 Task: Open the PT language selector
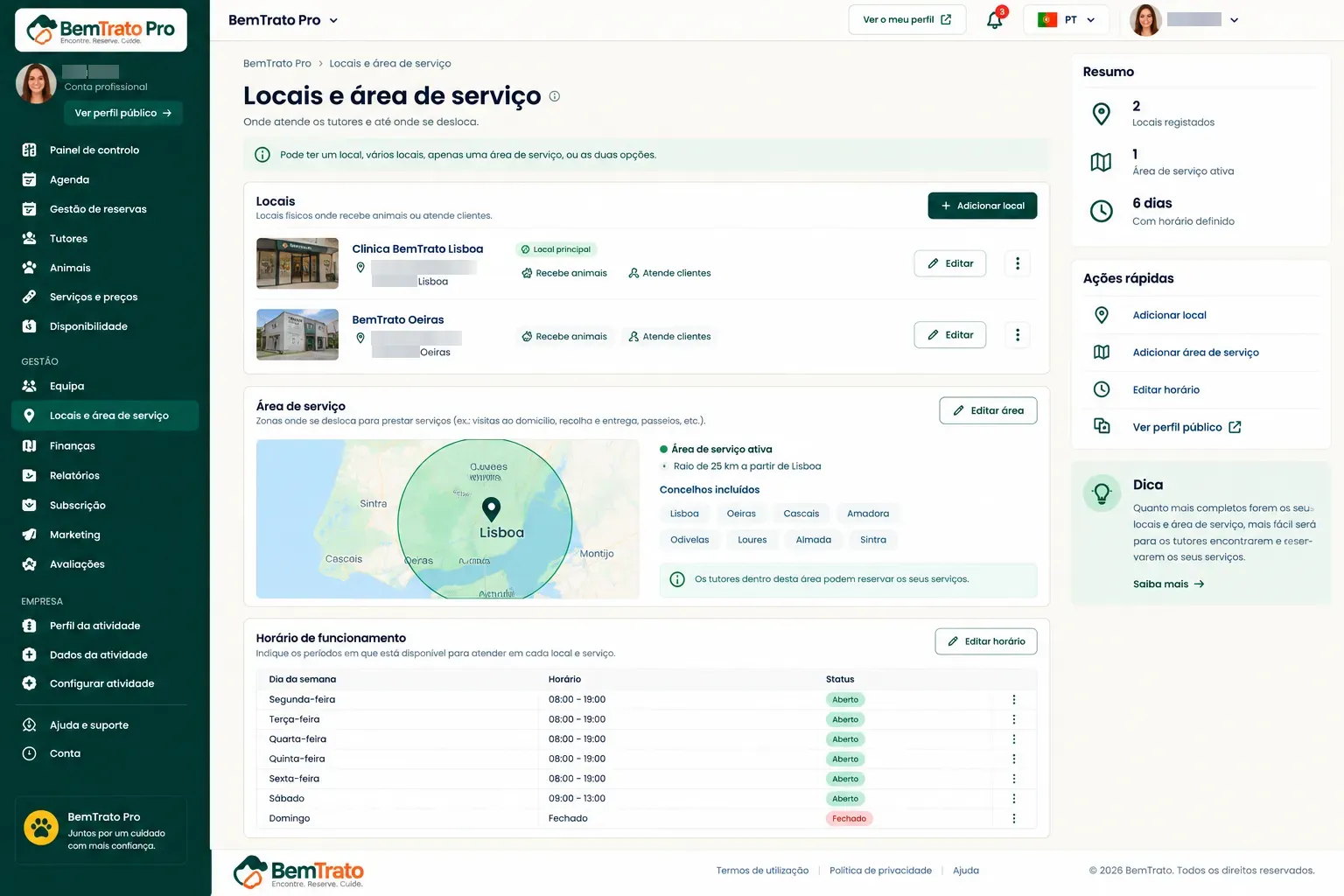pos(1067,19)
